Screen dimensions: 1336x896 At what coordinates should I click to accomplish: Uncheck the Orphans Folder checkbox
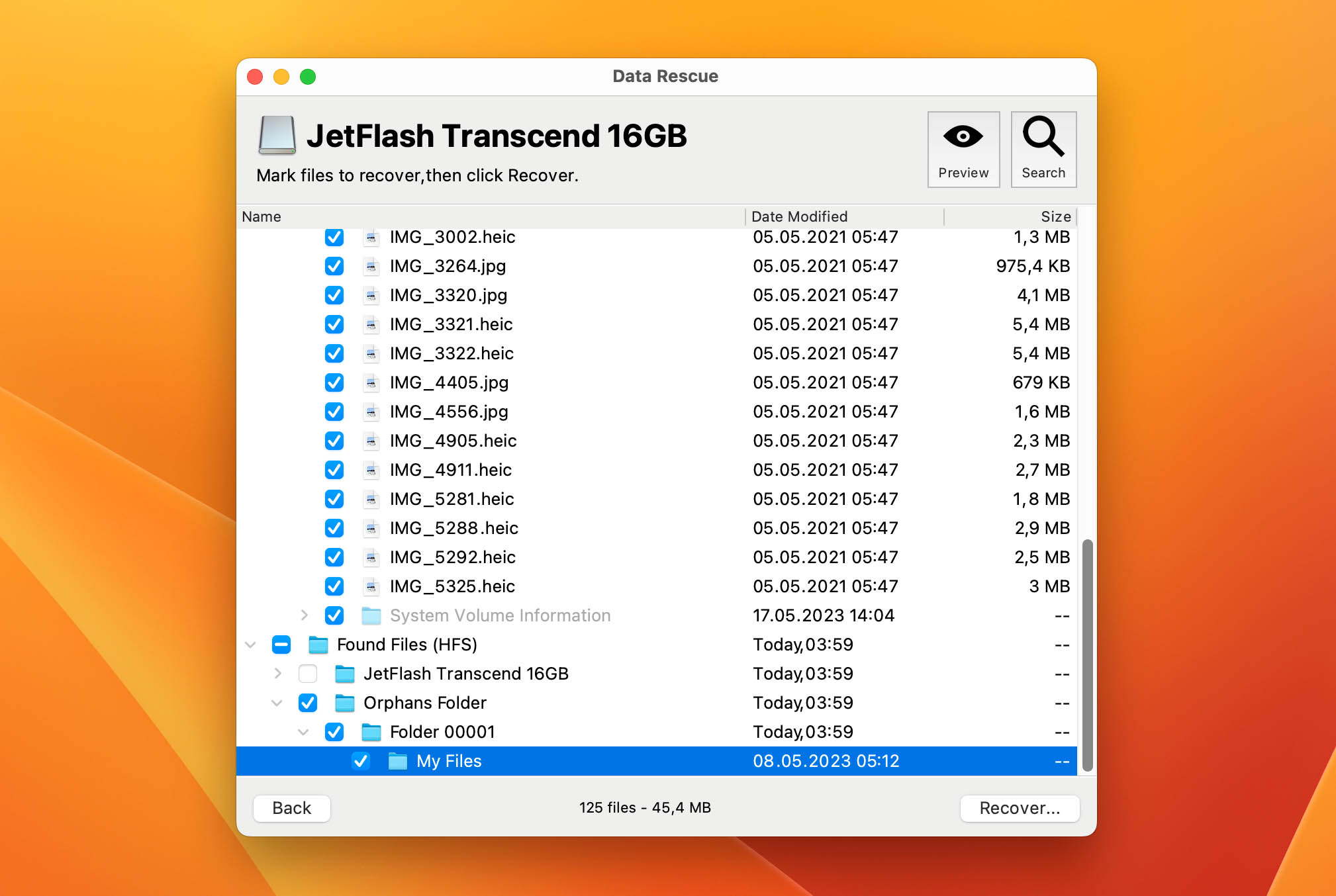pos(308,703)
